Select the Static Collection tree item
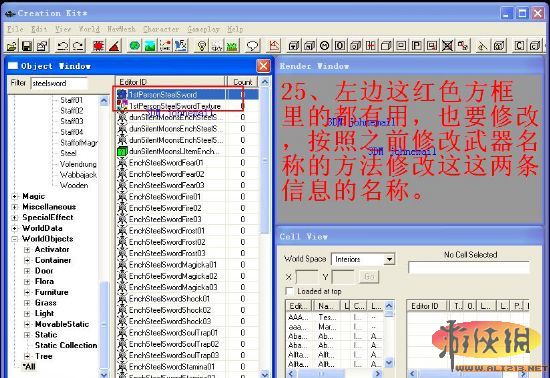Screen dimensions: 550x378 point(66,345)
